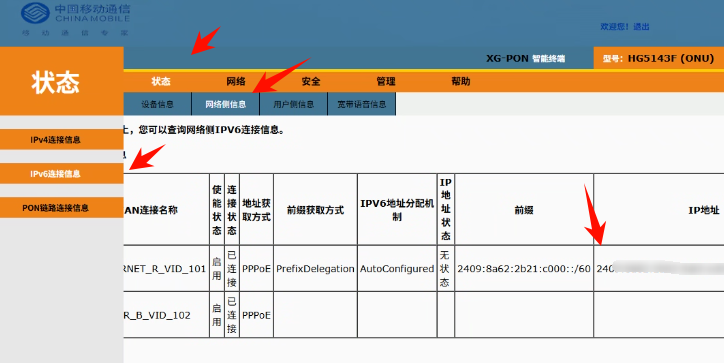
Task: Click the RNET_R_VID_101 connection name
Action: (165, 269)
